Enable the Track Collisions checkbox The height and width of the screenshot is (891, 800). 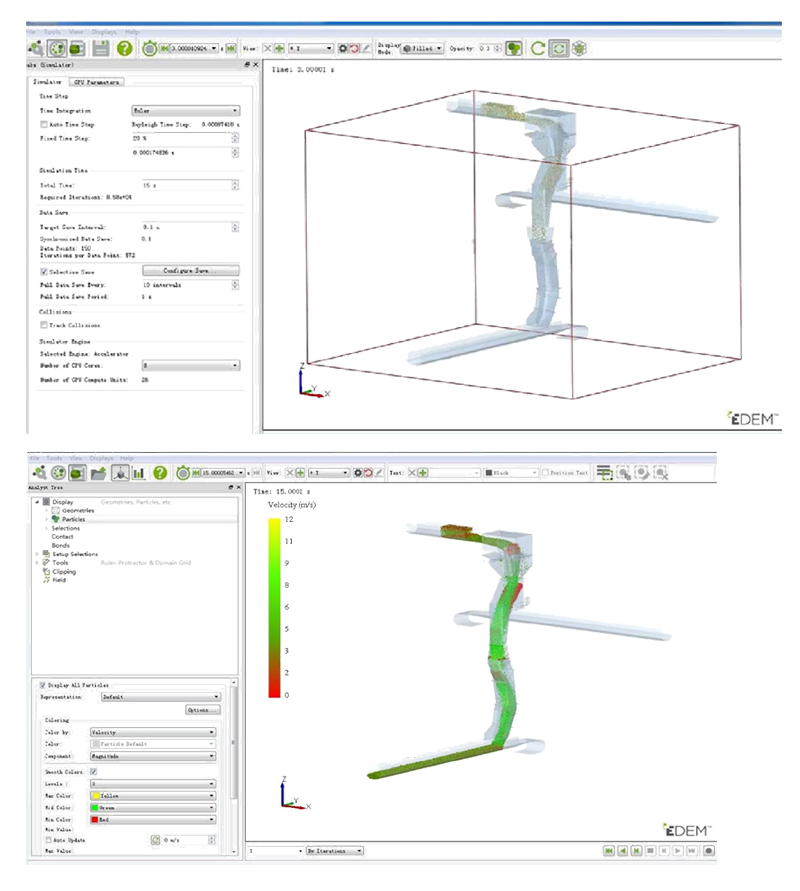[x=43, y=325]
